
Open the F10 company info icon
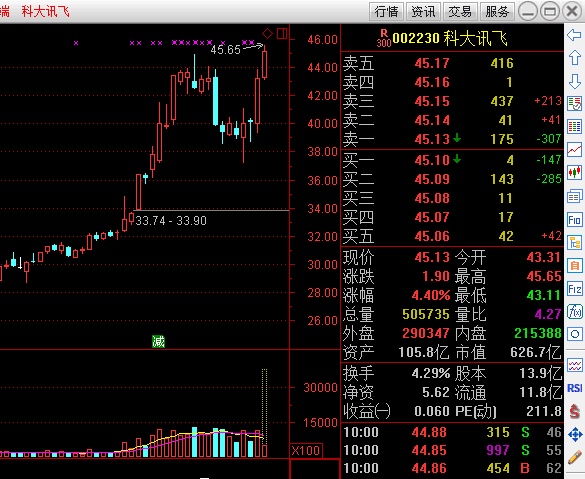(x=574, y=219)
